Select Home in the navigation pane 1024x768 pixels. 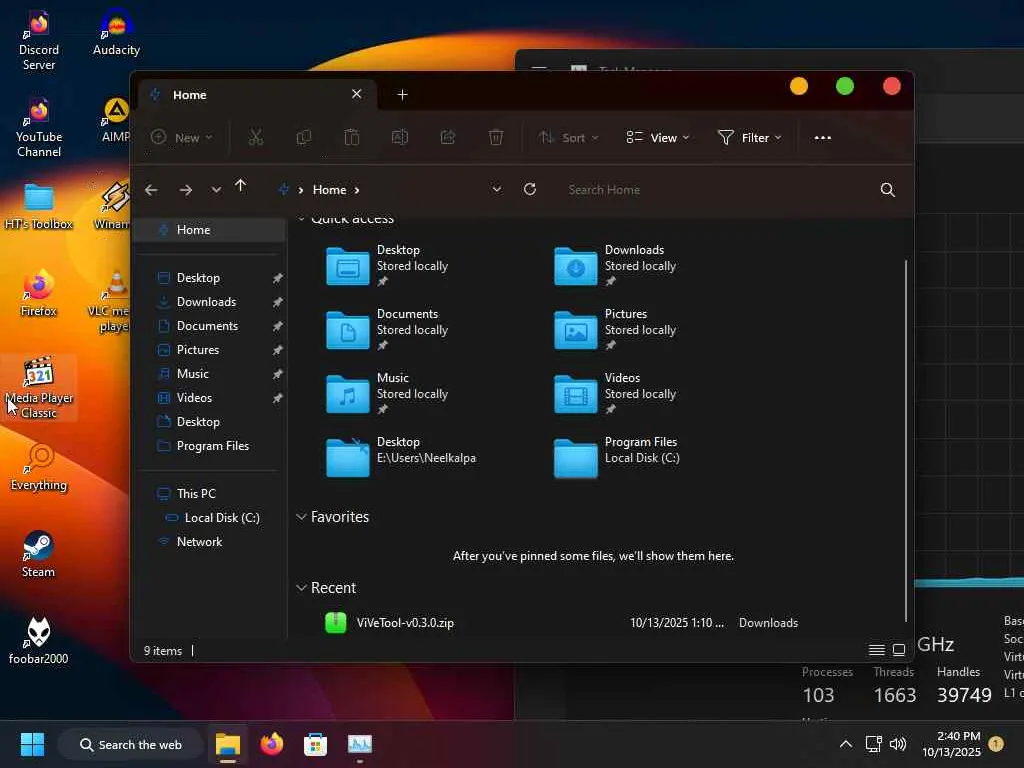point(209,230)
